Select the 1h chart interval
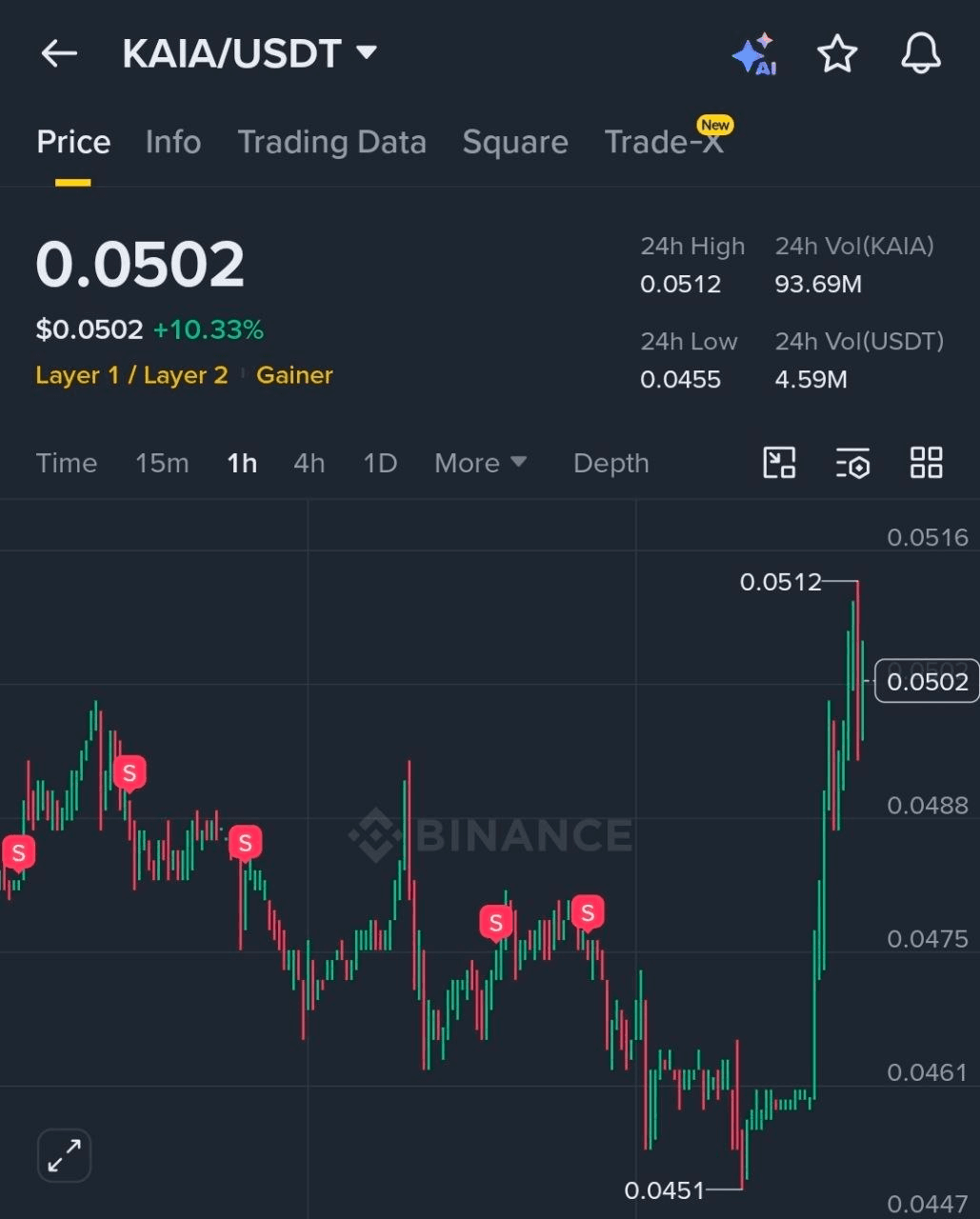 (x=242, y=464)
